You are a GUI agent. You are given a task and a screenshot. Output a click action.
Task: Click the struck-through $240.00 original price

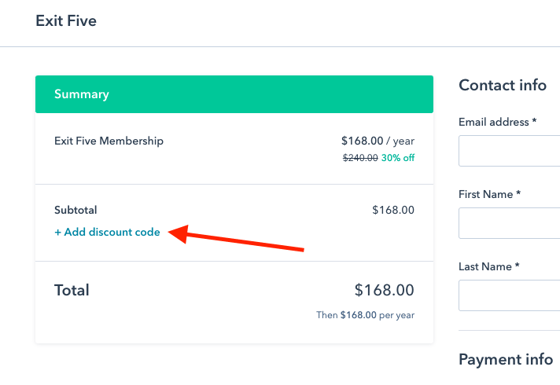pos(360,158)
